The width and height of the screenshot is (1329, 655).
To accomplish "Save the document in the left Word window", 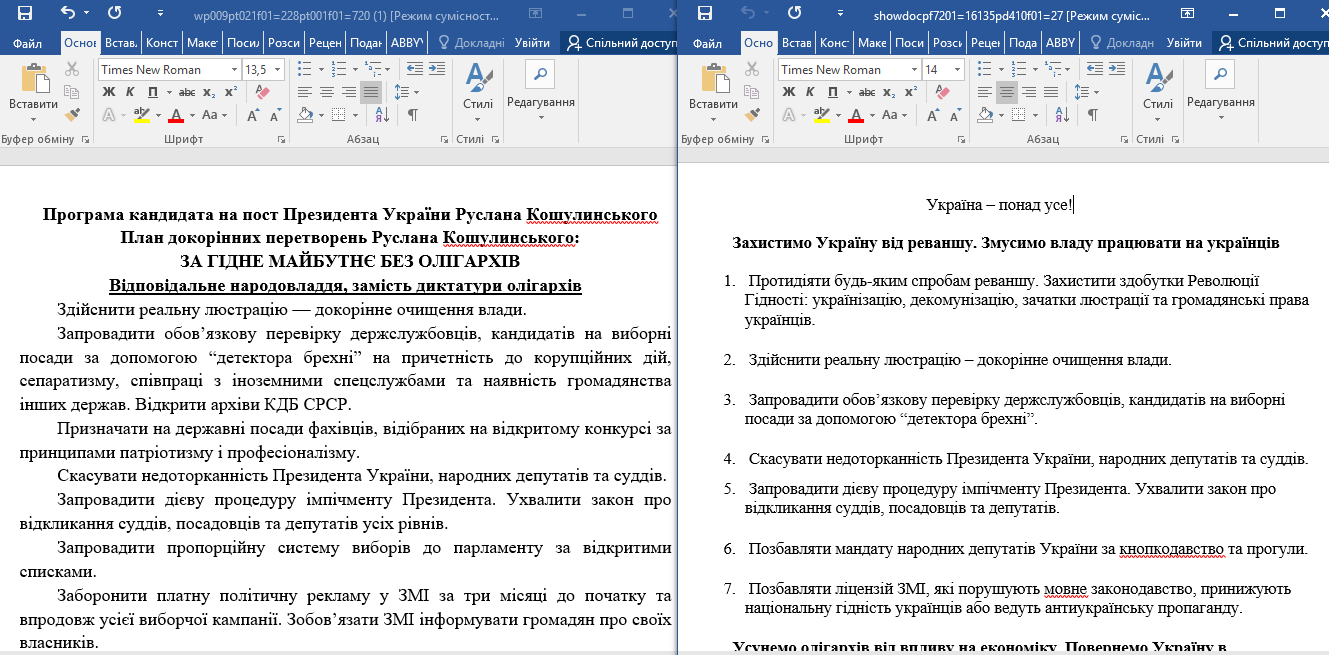I will [x=24, y=13].
